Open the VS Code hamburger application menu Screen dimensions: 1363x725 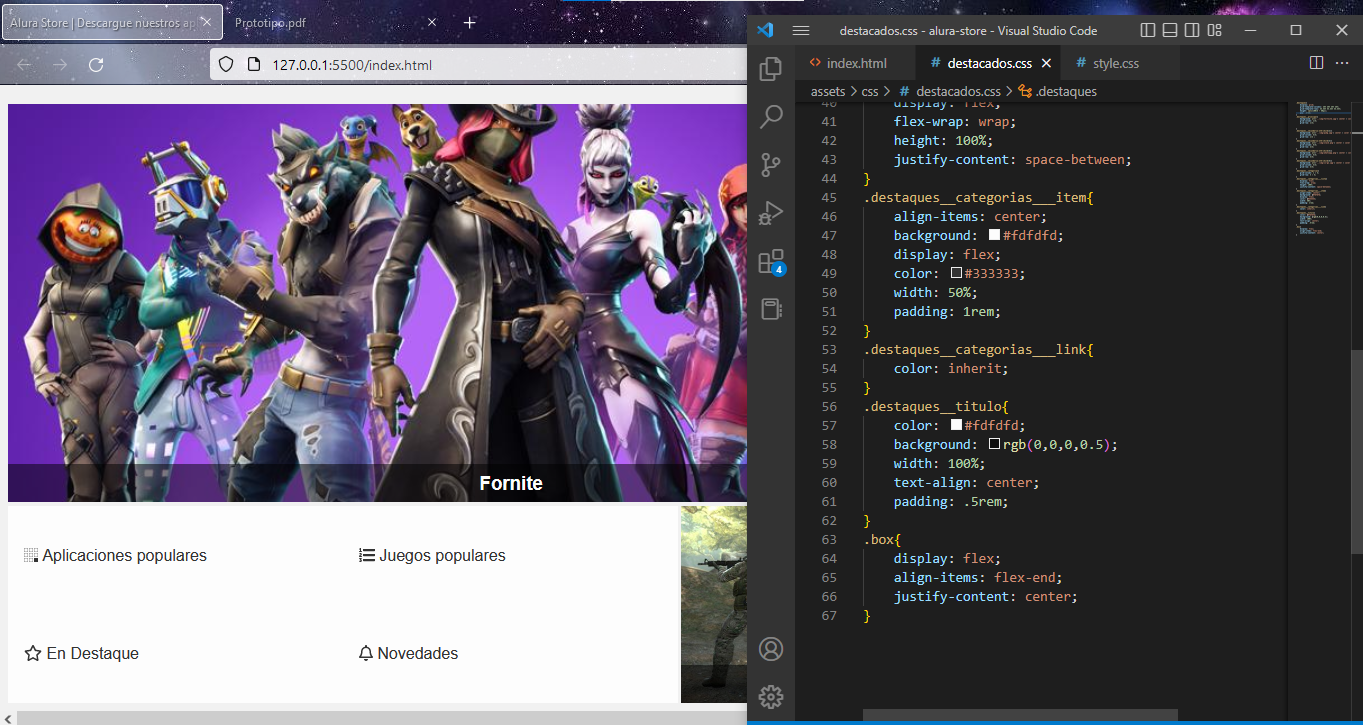pyautogui.click(x=801, y=30)
